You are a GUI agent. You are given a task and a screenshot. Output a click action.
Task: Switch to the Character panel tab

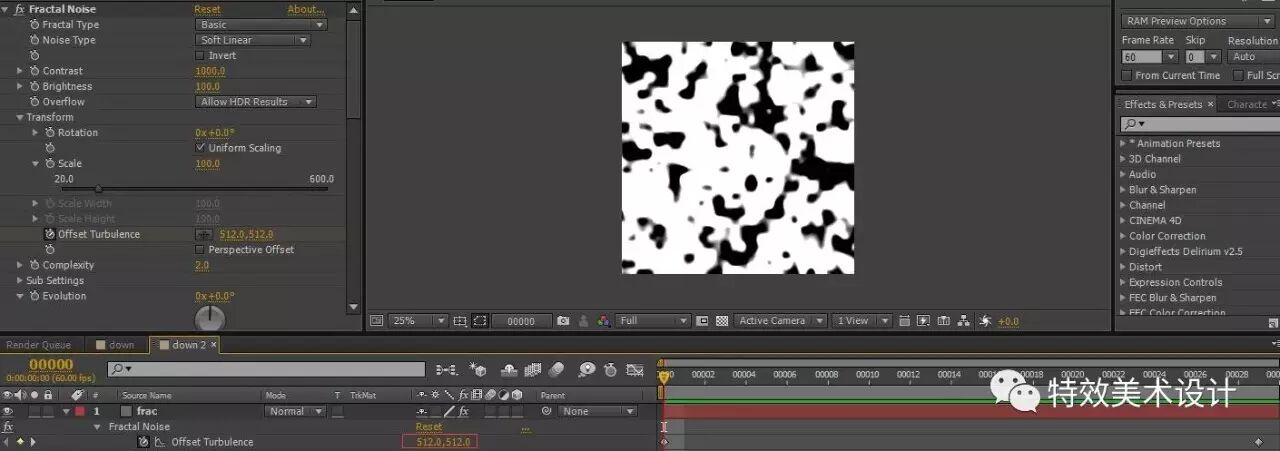(x=1247, y=104)
